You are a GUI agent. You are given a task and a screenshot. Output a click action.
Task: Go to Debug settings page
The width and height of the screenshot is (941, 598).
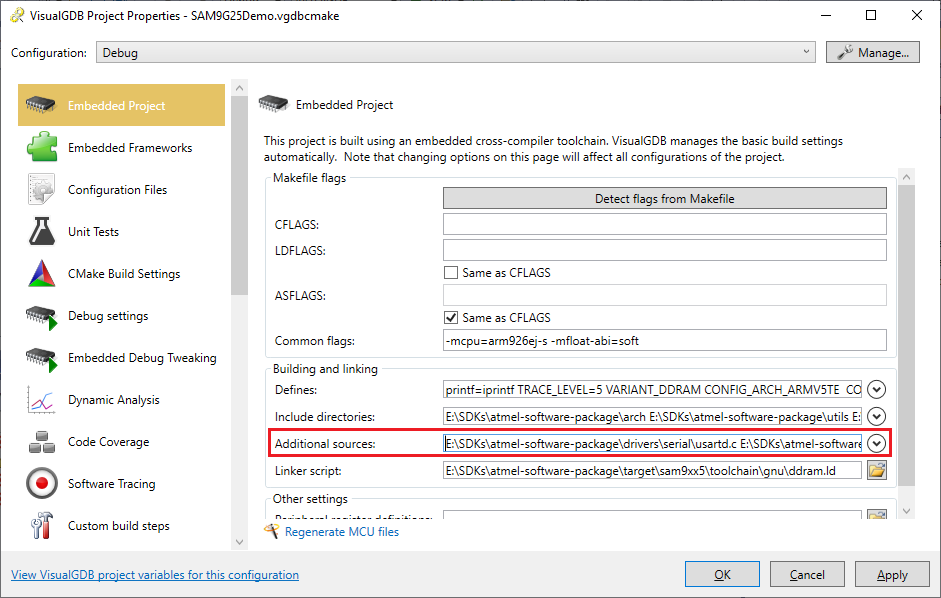click(121, 315)
